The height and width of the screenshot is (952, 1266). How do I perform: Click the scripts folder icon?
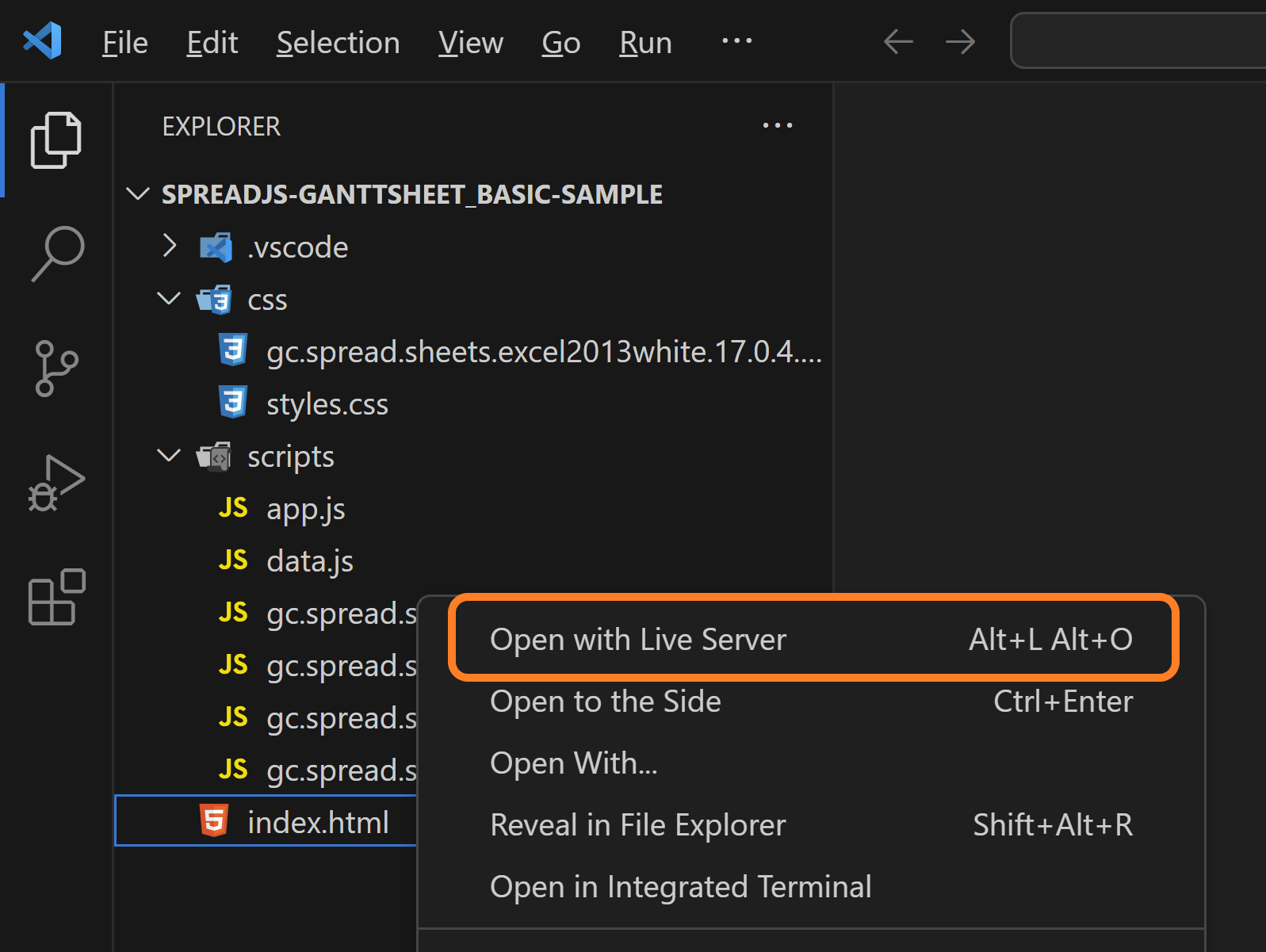[214, 457]
